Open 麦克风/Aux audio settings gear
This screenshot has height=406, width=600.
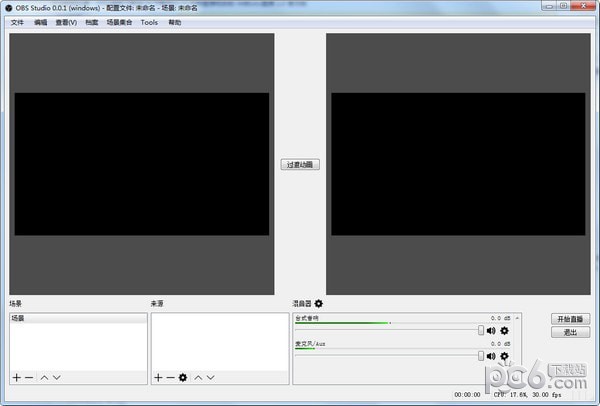(505, 356)
